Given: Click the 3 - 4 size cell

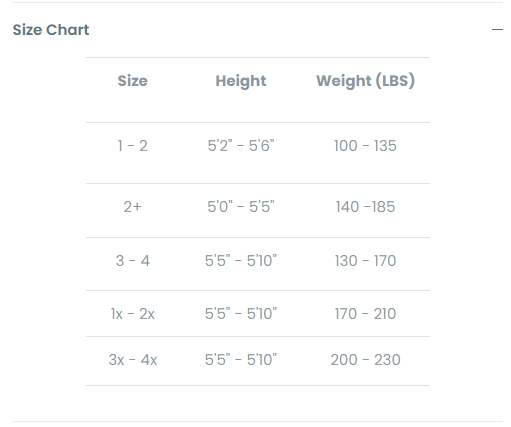Looking at the screenshot, I should tap(133, 261).
